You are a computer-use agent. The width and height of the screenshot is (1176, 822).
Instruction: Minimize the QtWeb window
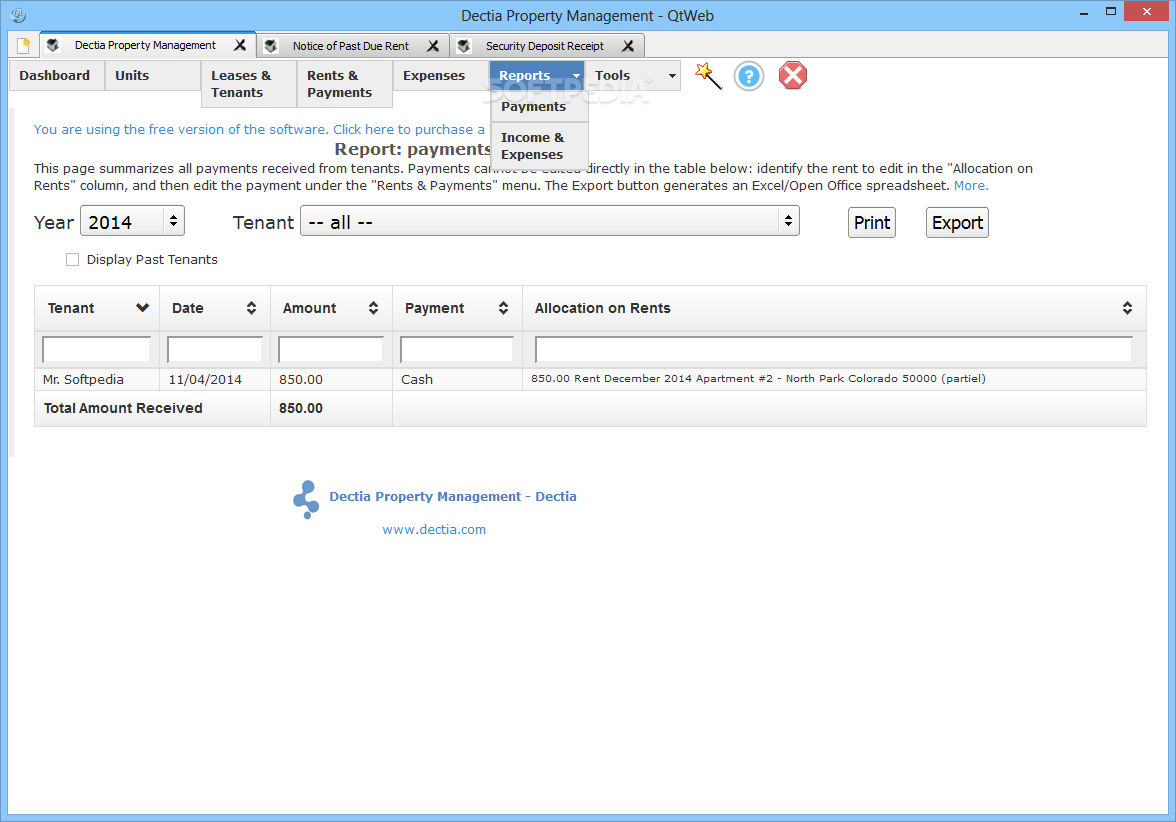coord(1083,12)
